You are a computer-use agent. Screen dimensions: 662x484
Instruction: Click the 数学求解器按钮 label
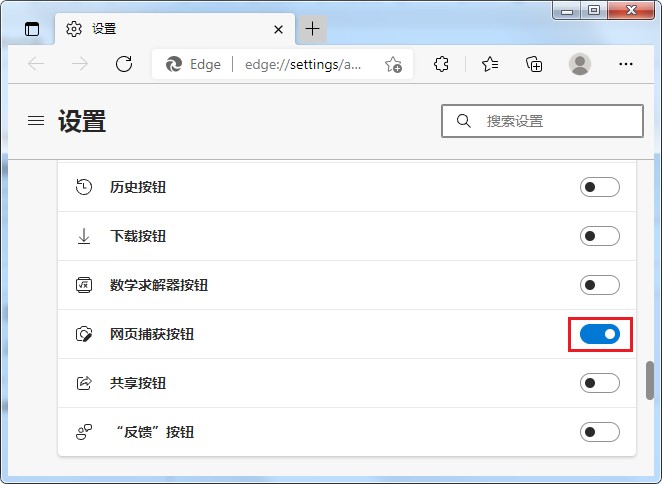(x=159, y=285)
